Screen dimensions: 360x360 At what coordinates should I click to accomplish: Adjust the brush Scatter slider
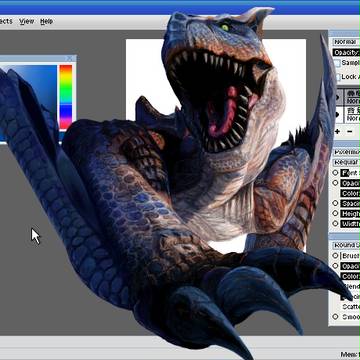point(350,307)
